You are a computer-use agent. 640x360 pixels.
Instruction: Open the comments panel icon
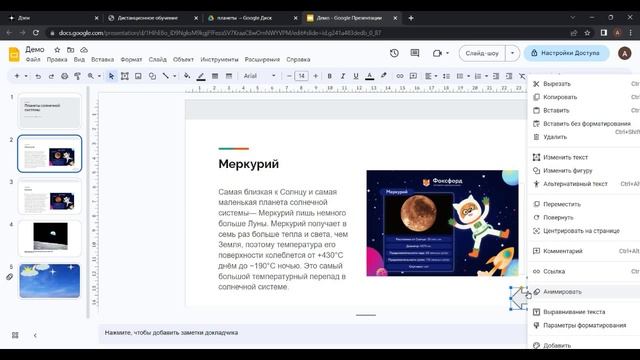pyautogui.click(x=415, y=53)
